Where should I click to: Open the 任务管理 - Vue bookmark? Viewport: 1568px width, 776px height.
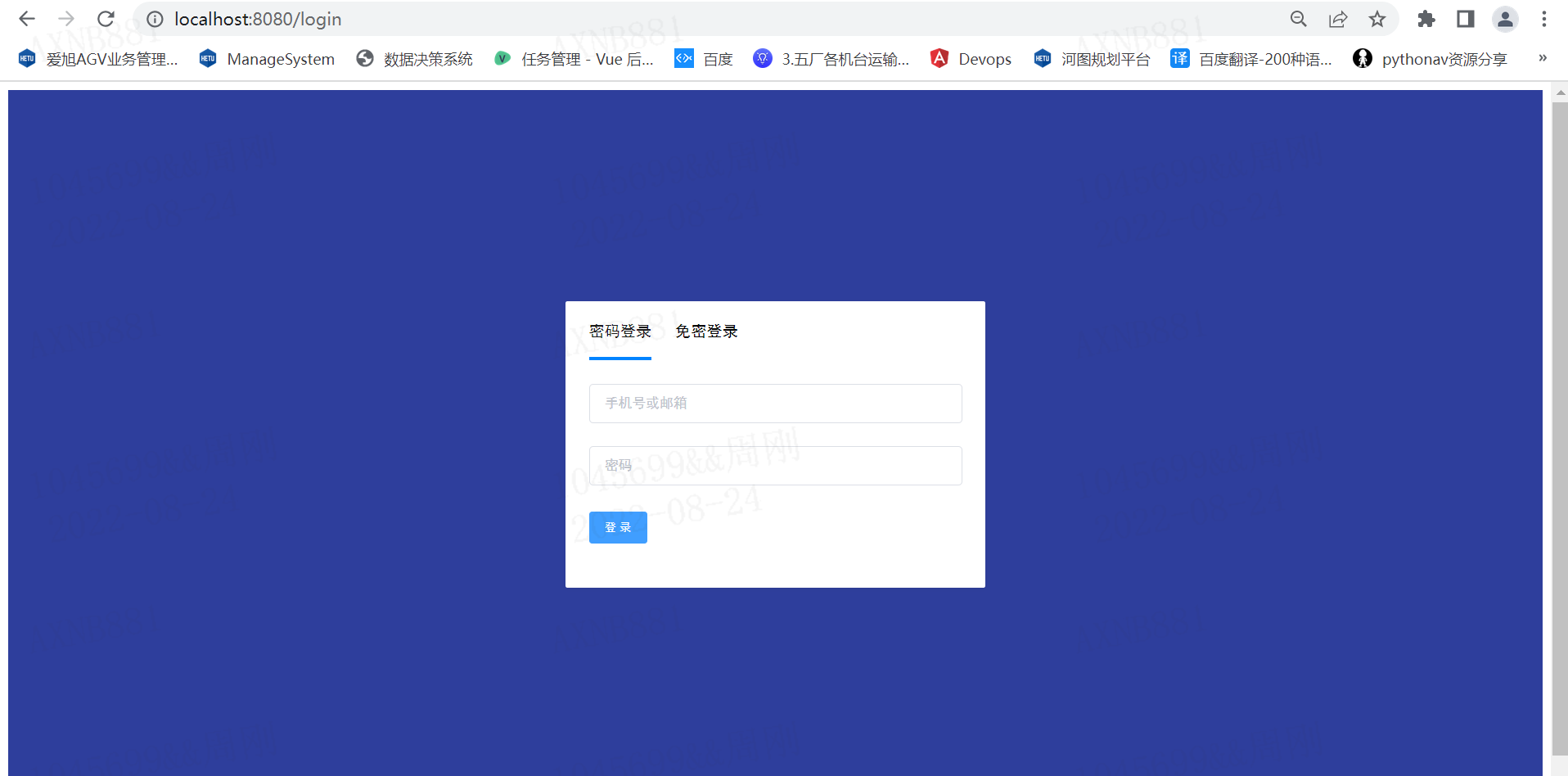coord(574,59)
